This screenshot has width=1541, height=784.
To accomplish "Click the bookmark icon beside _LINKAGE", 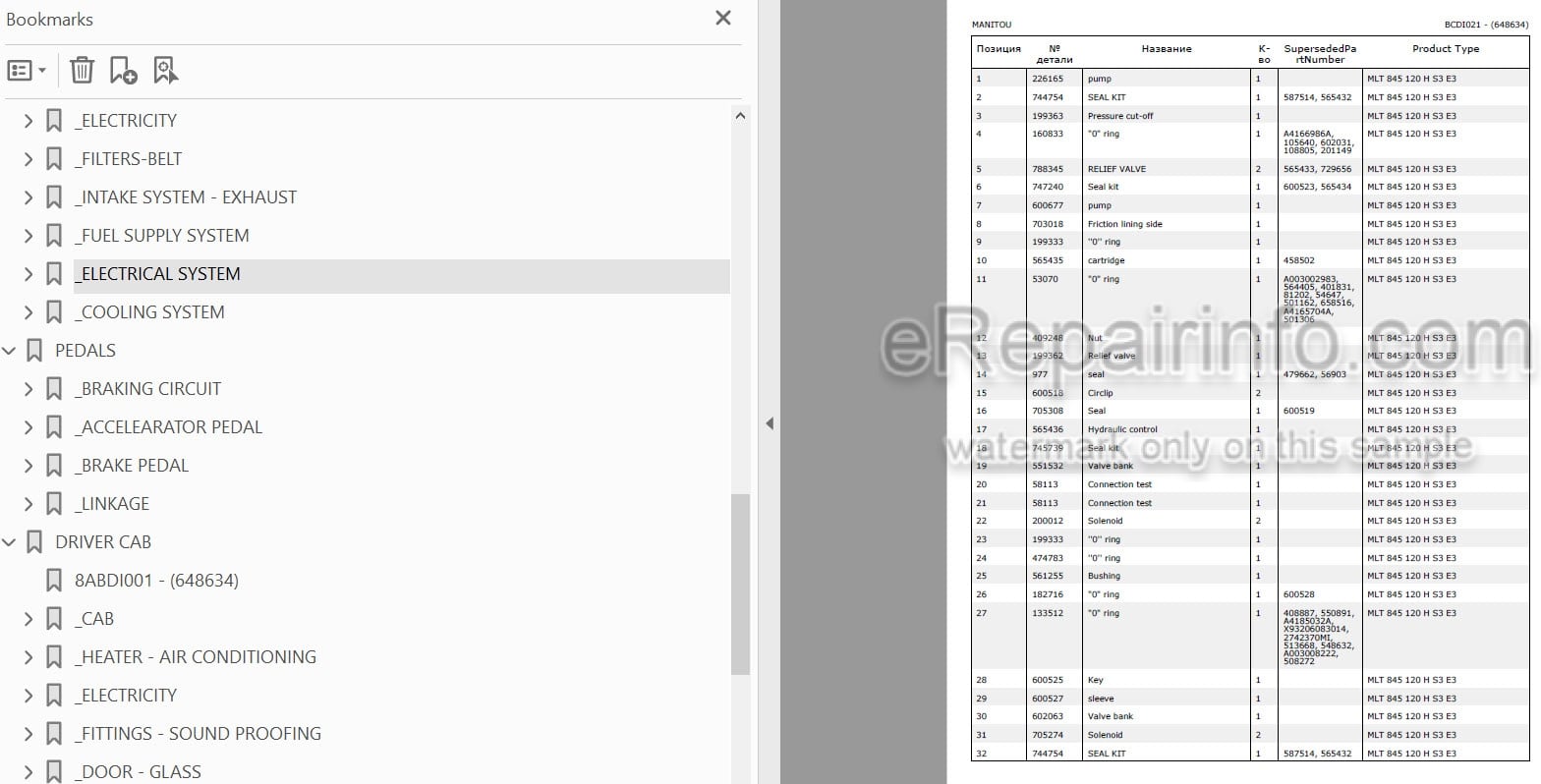I will (54, 504).
